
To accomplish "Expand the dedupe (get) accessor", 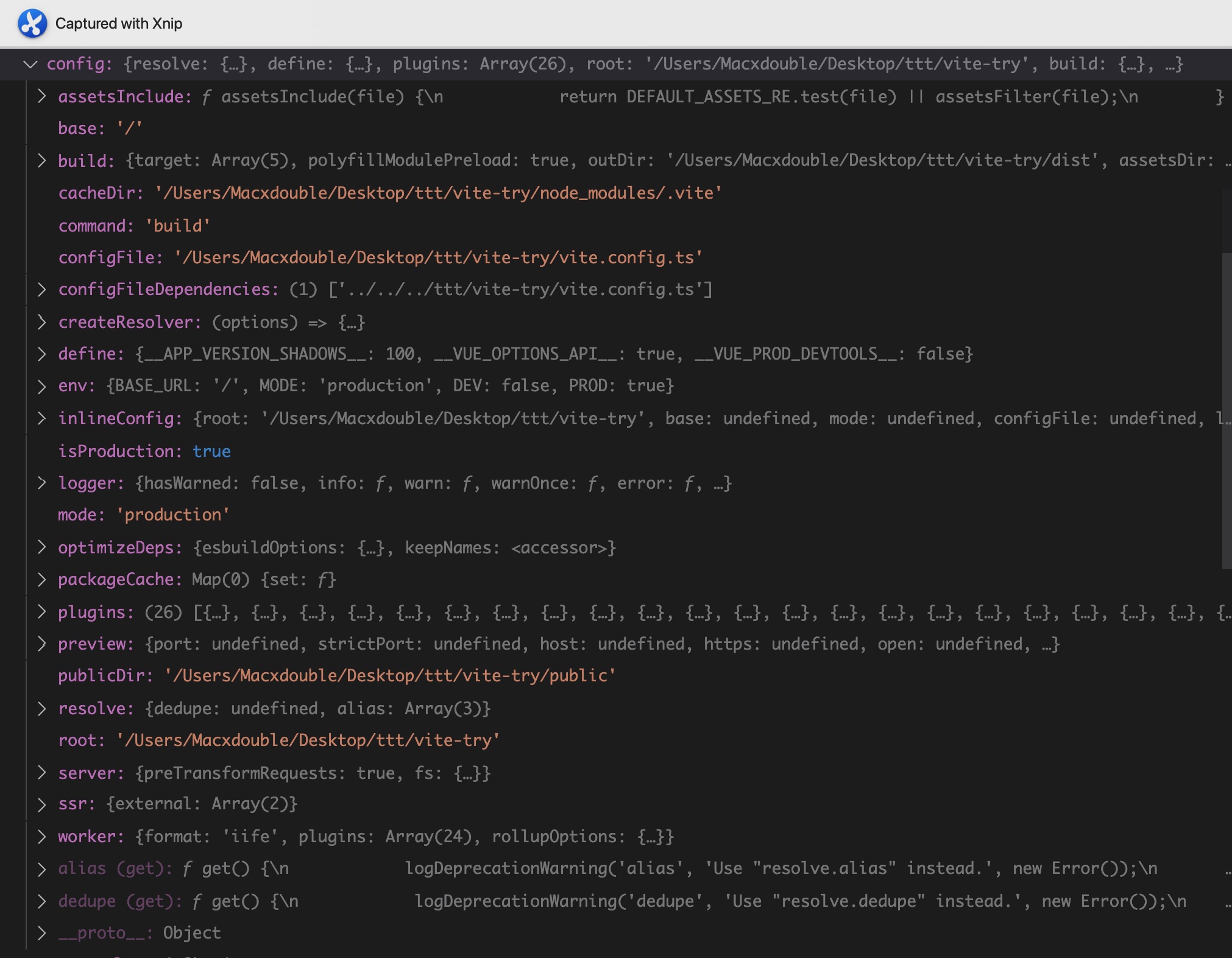I will 41,901.
